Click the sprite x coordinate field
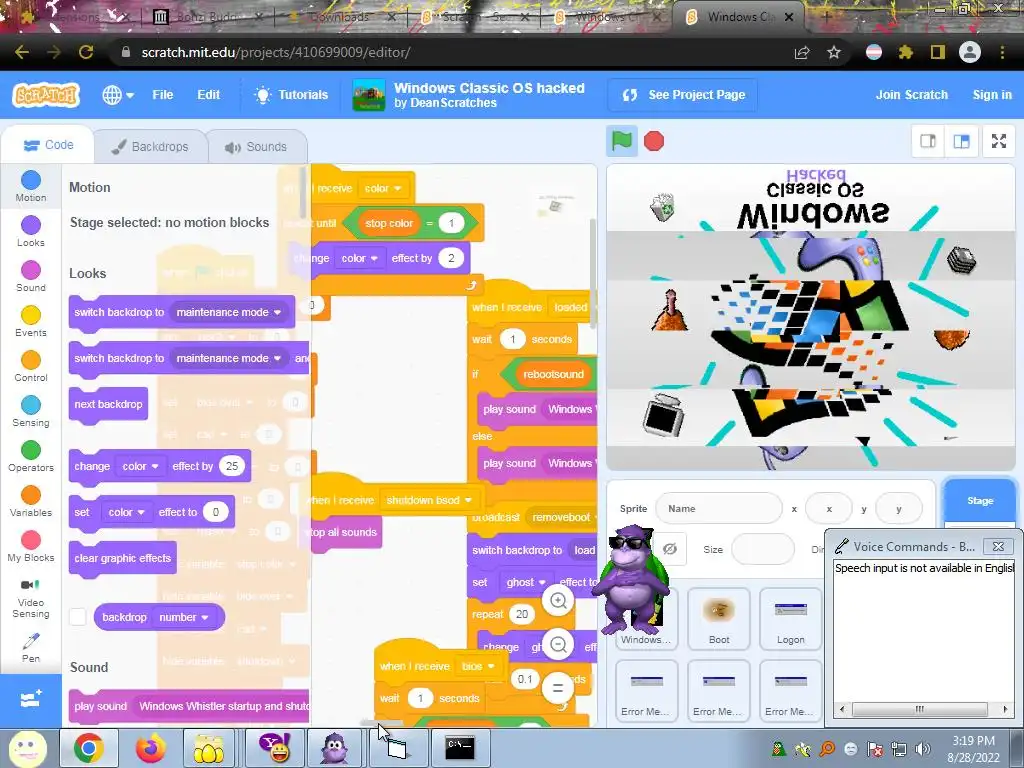1024x768 pixels. (x=829, y=509)
